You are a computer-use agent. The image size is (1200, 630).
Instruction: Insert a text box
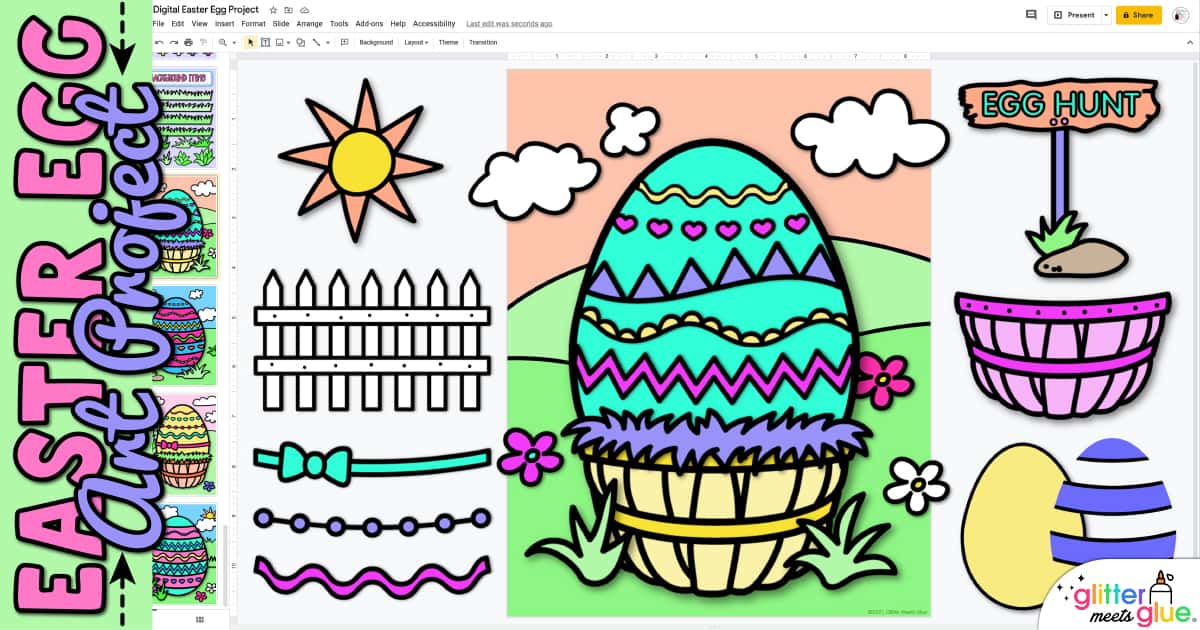[266, 43]
